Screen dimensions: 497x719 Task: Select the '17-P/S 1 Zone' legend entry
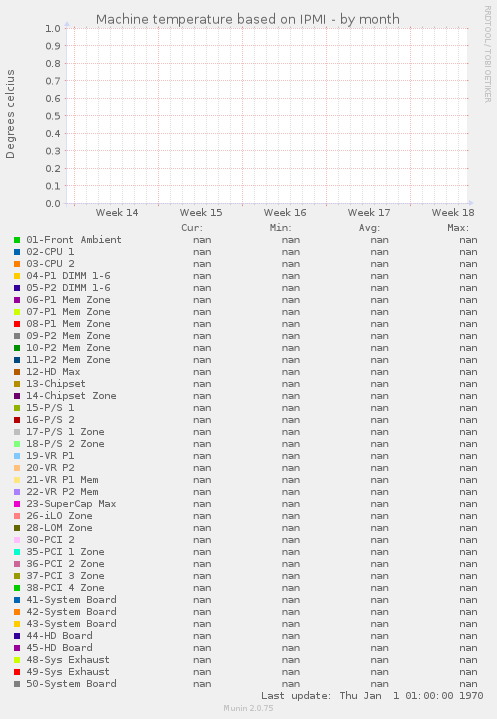pyautogui.click(x=65, y=431)
